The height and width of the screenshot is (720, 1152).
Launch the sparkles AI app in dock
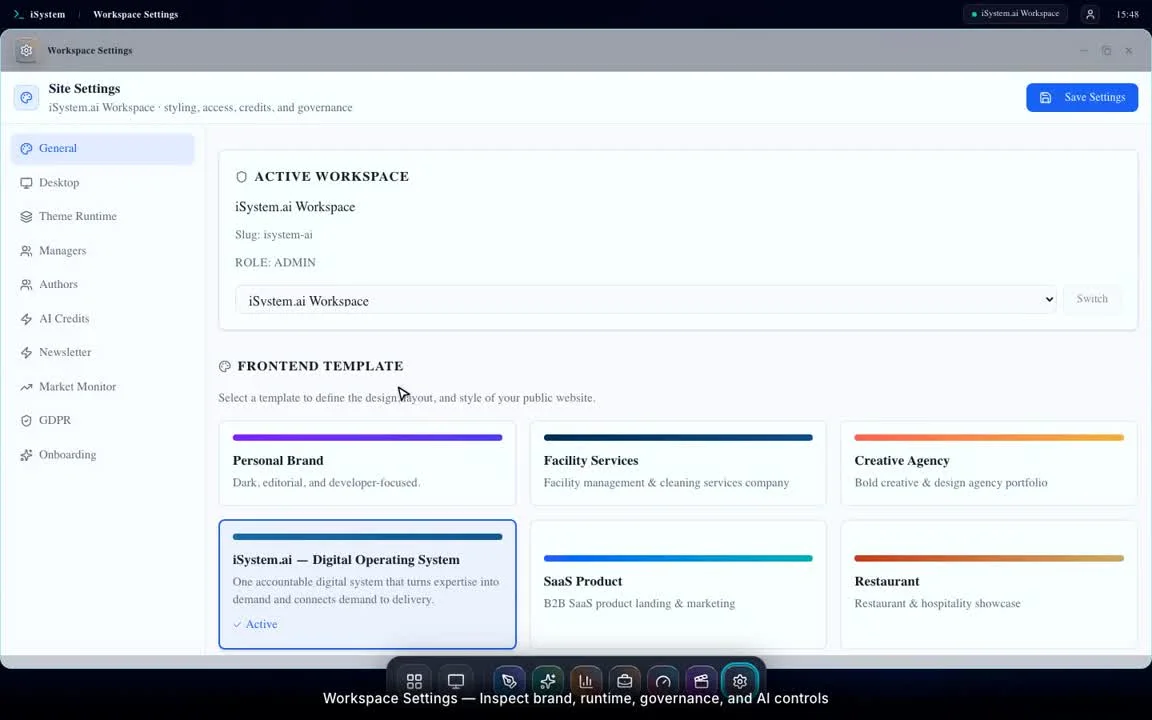(x=547, y=681)
